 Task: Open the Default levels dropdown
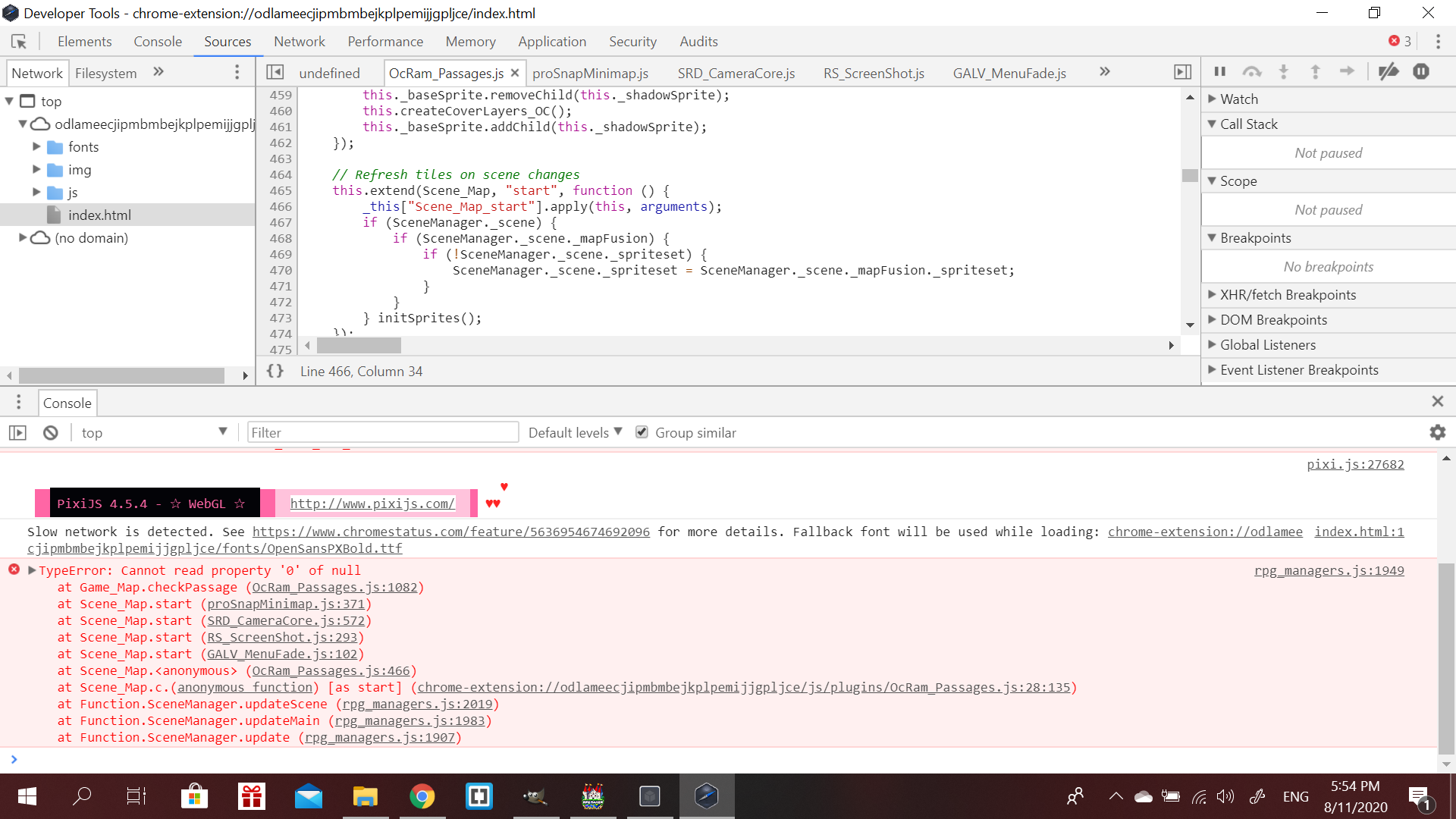576,432
